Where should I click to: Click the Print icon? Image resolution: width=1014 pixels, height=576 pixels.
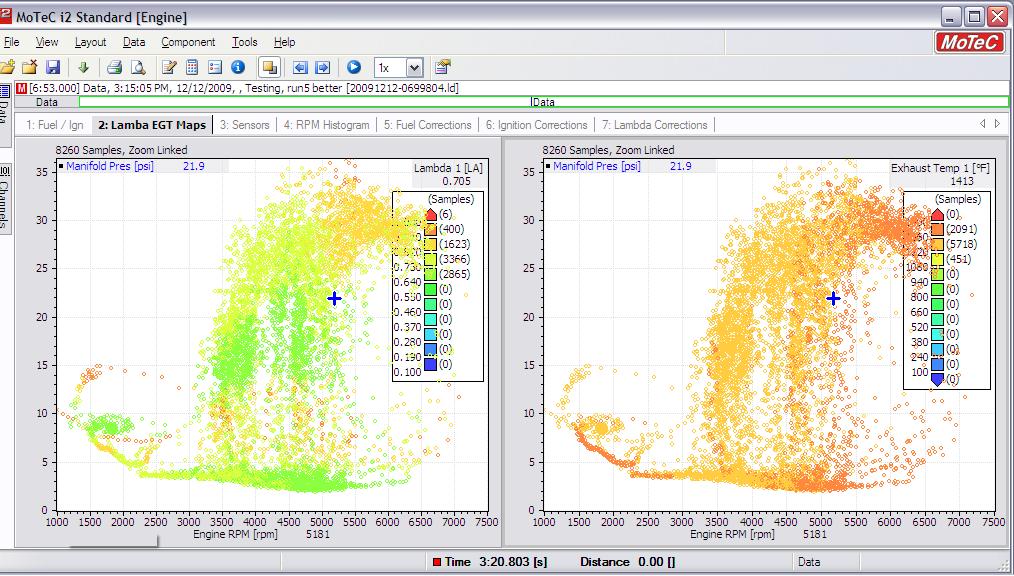point(114,67)
